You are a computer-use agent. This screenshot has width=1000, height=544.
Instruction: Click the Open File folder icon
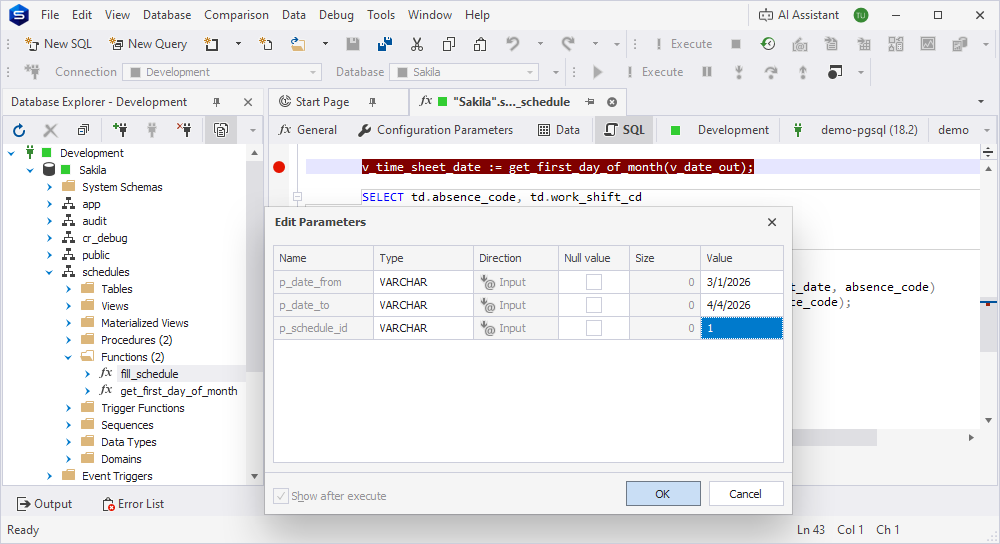point(297,44)
